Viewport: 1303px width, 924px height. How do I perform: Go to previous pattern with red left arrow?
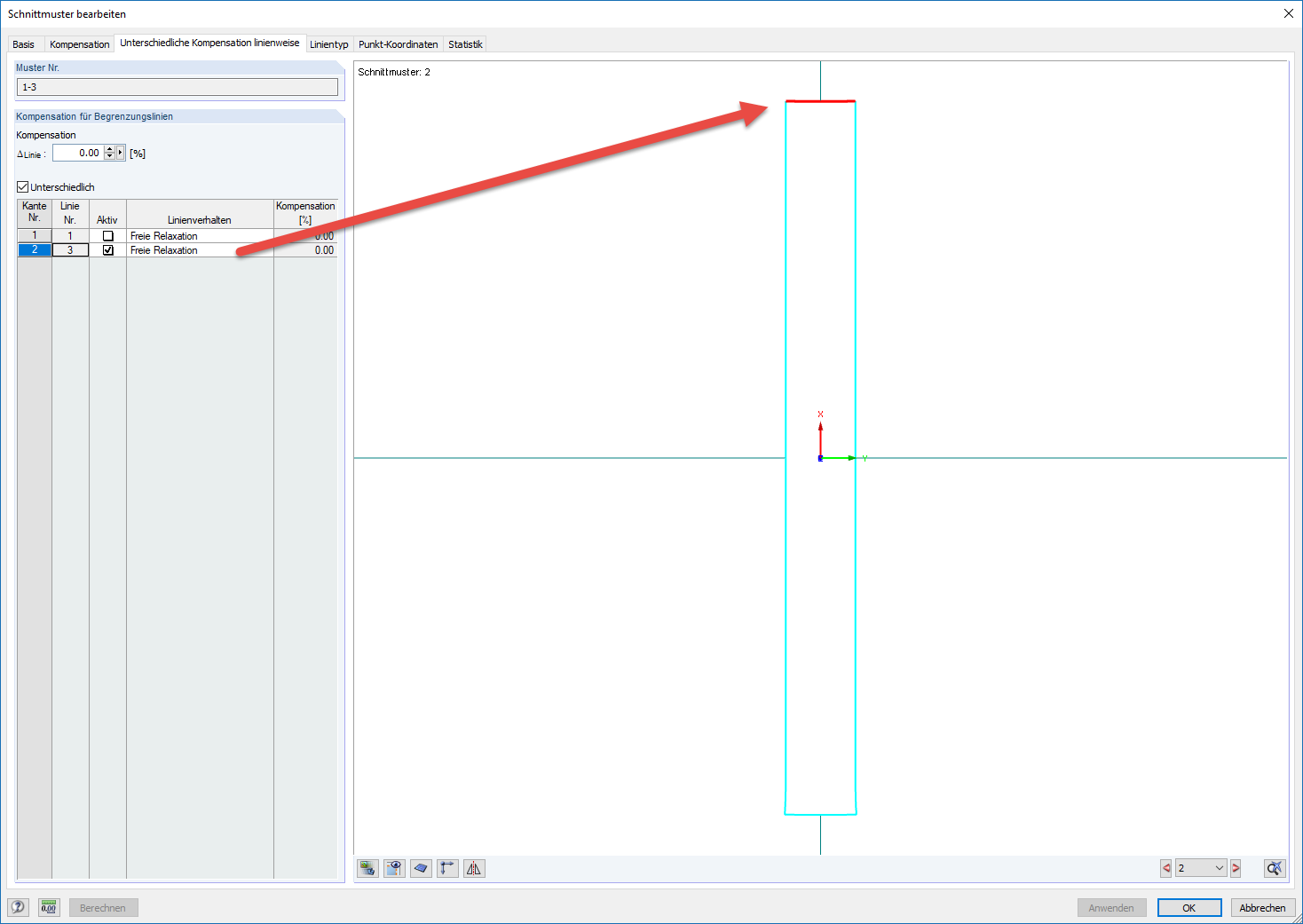click(x=1166, y=868)
